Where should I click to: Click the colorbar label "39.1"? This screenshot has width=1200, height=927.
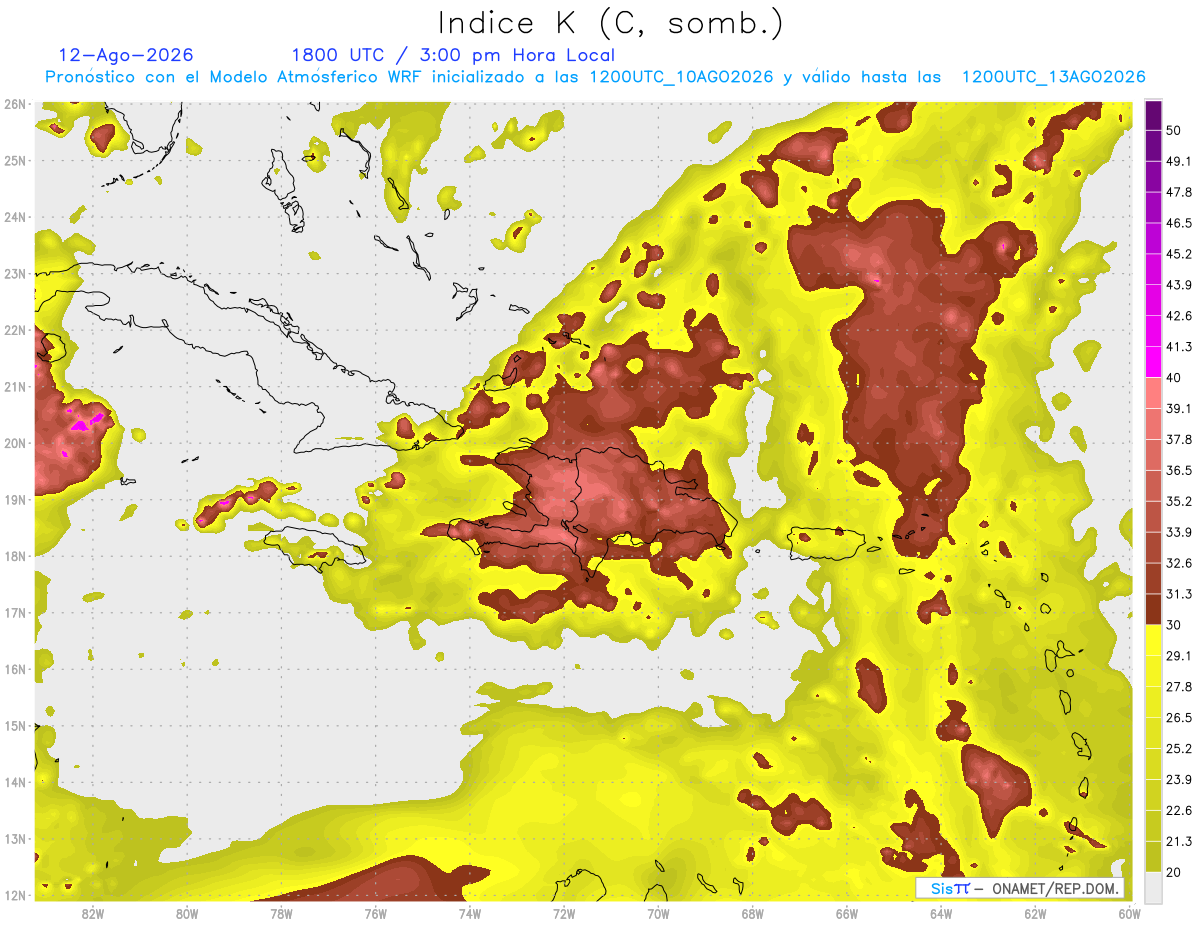tap(1178, 408)
